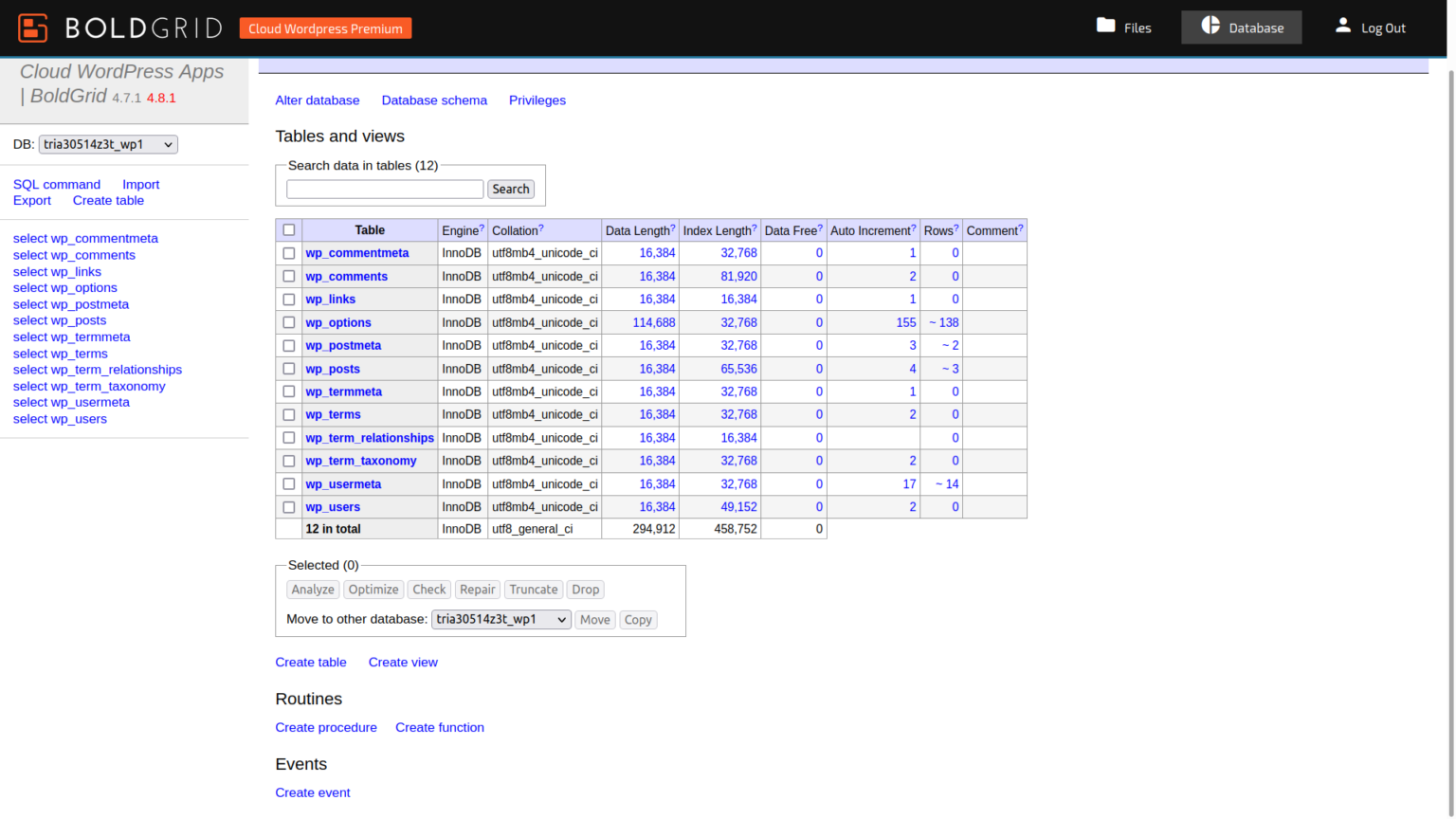Click the table search input field
Viewport: 1456px width, 819px height.
384,189
